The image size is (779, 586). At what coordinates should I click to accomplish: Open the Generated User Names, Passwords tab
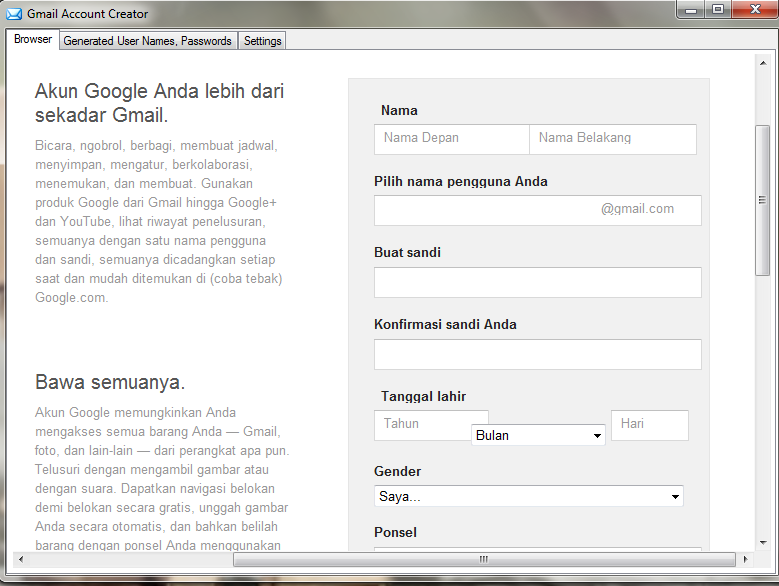147,41
